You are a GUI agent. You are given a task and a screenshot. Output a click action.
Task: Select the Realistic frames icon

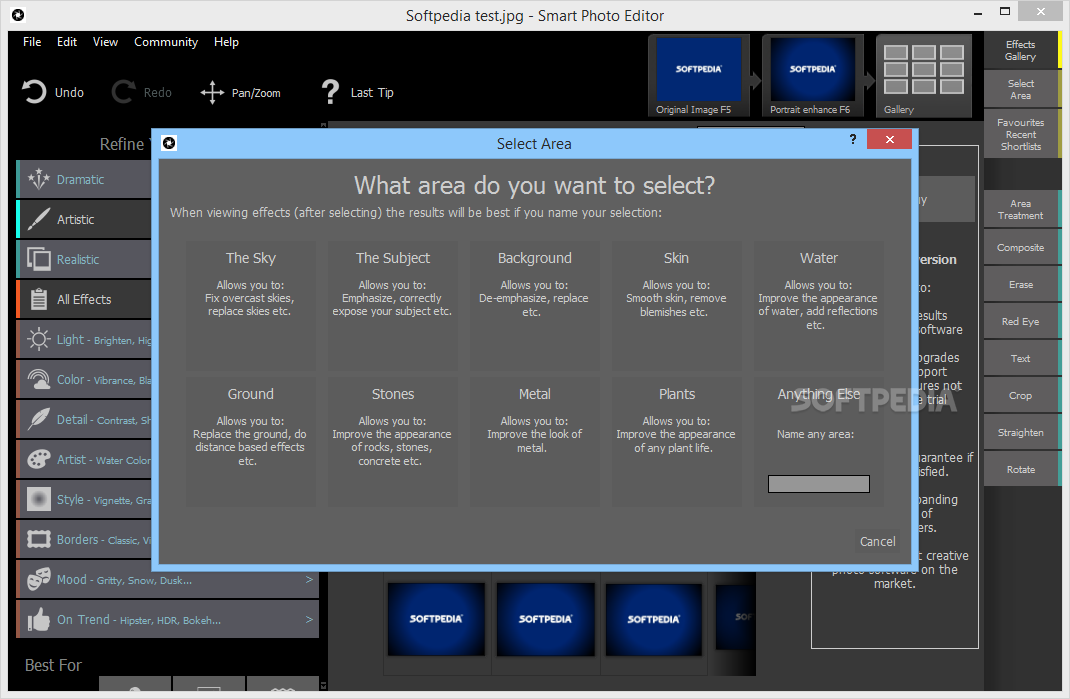point(39,259)
